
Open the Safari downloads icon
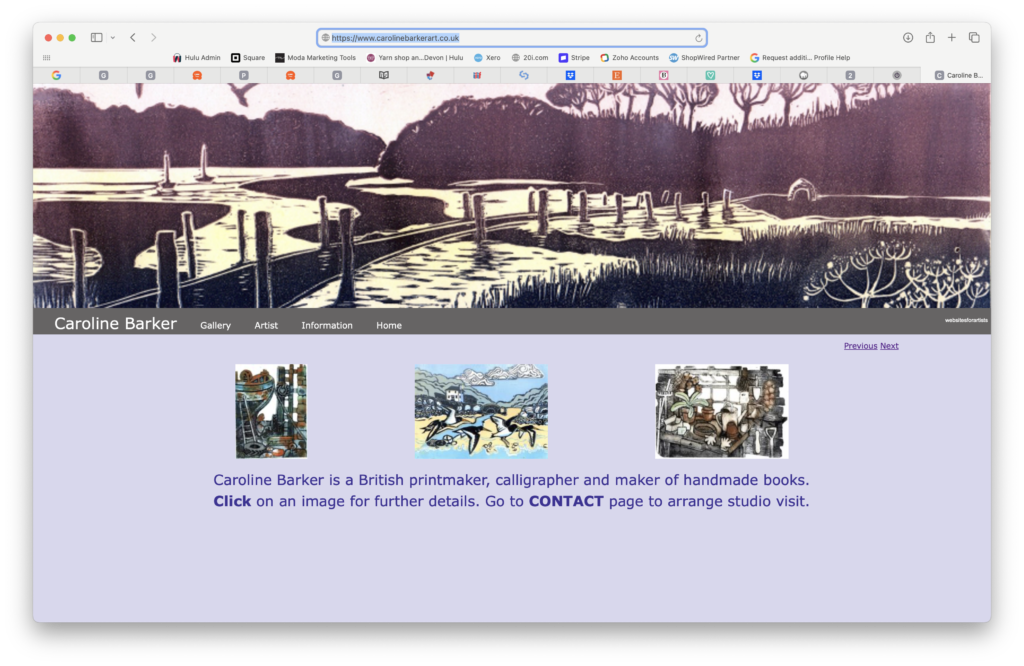(x=908, y=38)
